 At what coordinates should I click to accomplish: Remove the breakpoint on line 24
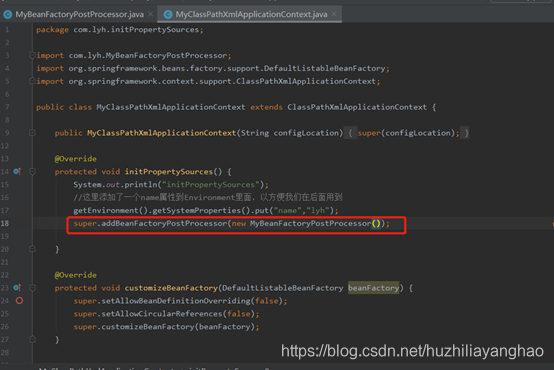19,301
